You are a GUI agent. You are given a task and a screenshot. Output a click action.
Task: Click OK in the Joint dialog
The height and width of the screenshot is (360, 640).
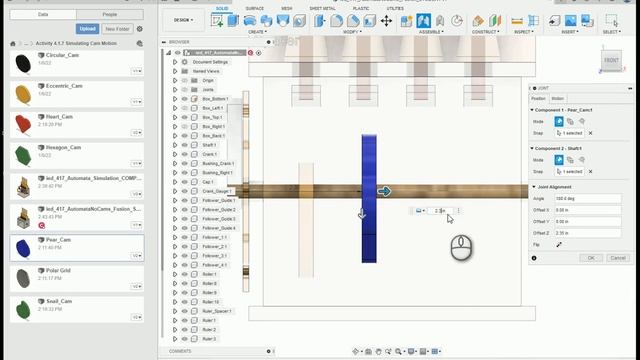591,258
